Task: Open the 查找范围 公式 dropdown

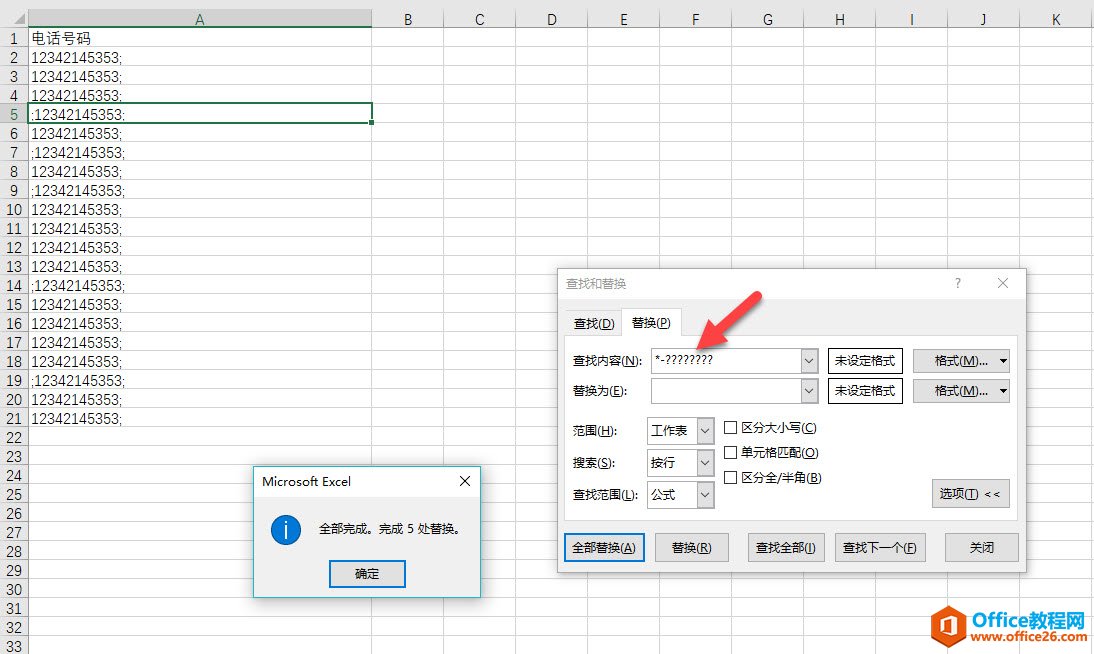Action: (705, 494)
